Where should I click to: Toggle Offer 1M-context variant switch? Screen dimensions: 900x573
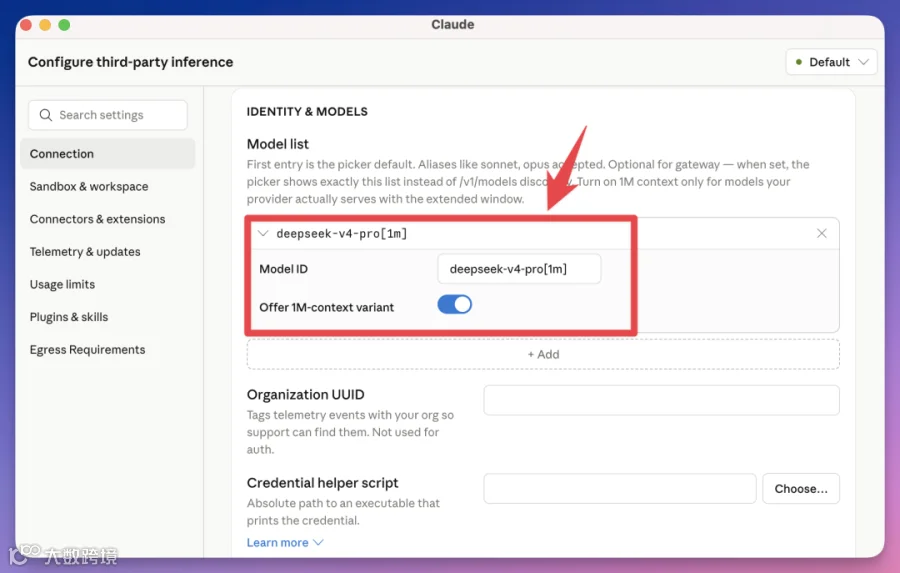coord(455,304)
